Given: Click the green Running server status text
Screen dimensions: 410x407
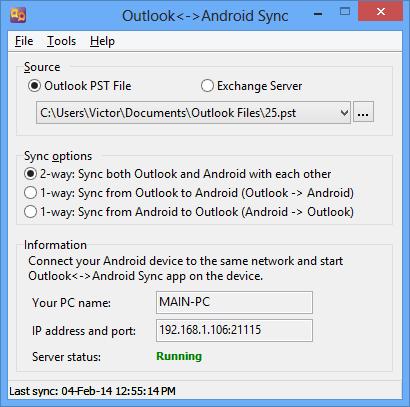Looking at the screenshot, I should (x=179, y=356).
